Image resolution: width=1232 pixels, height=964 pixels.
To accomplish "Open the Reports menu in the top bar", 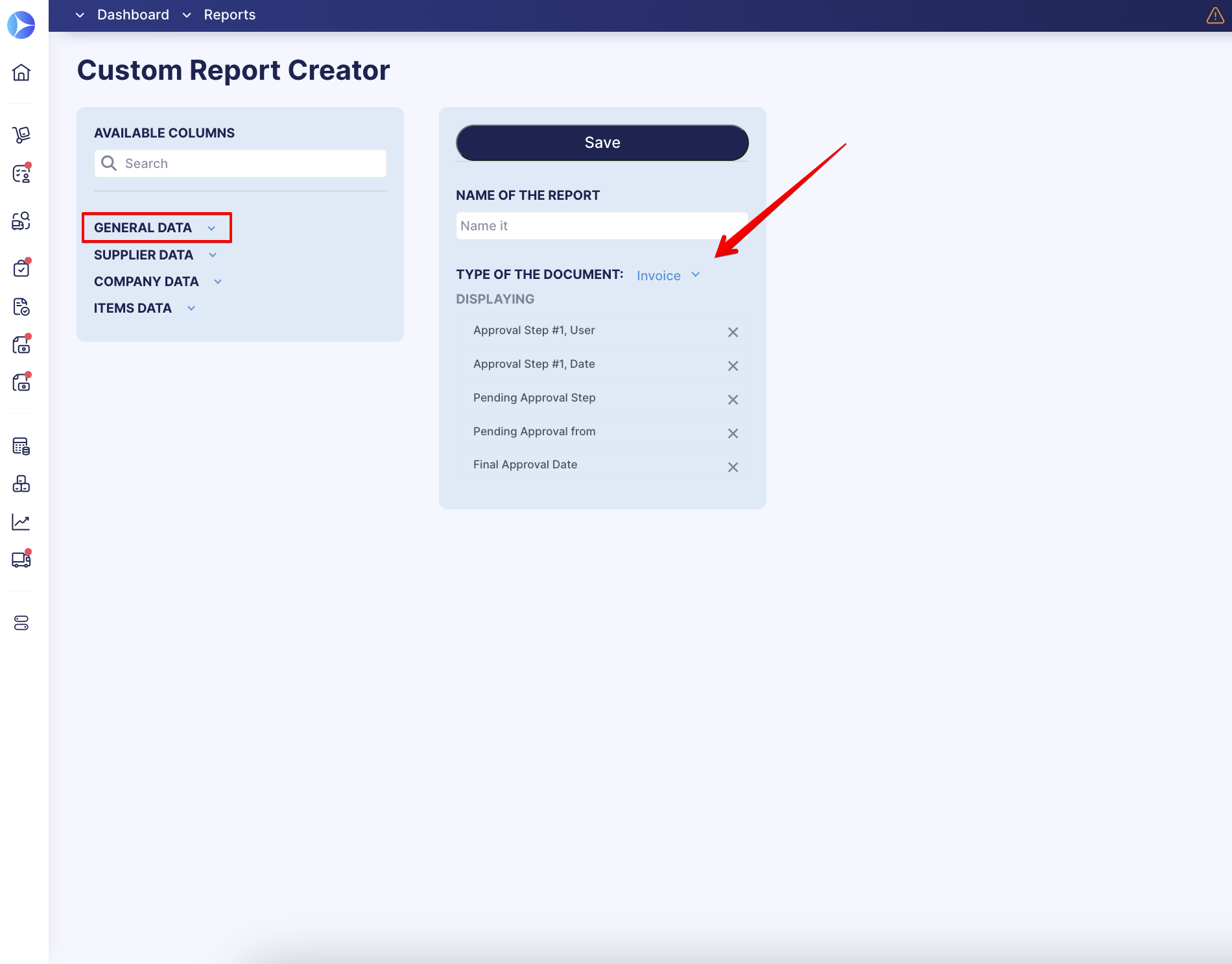I will (x=230, y=15).
